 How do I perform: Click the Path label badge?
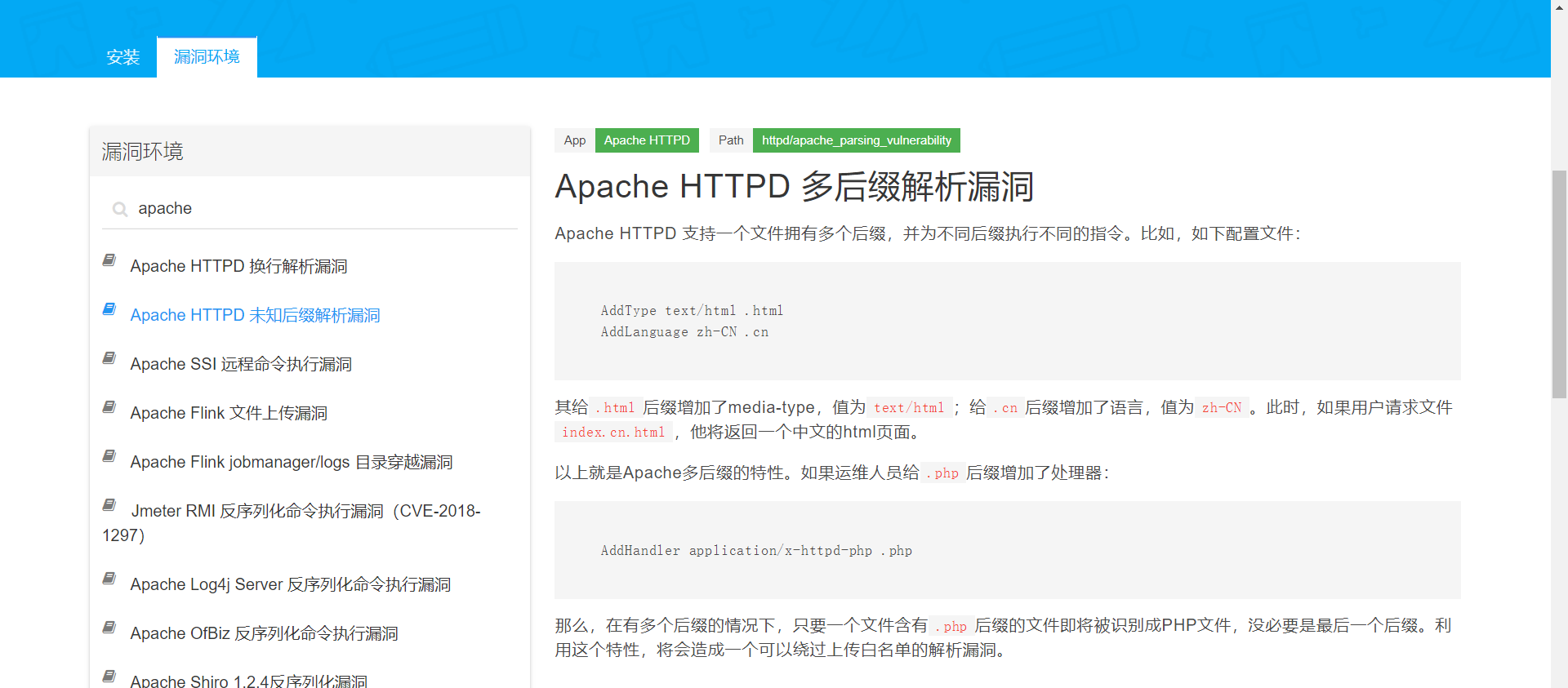[x=731, y=140]
